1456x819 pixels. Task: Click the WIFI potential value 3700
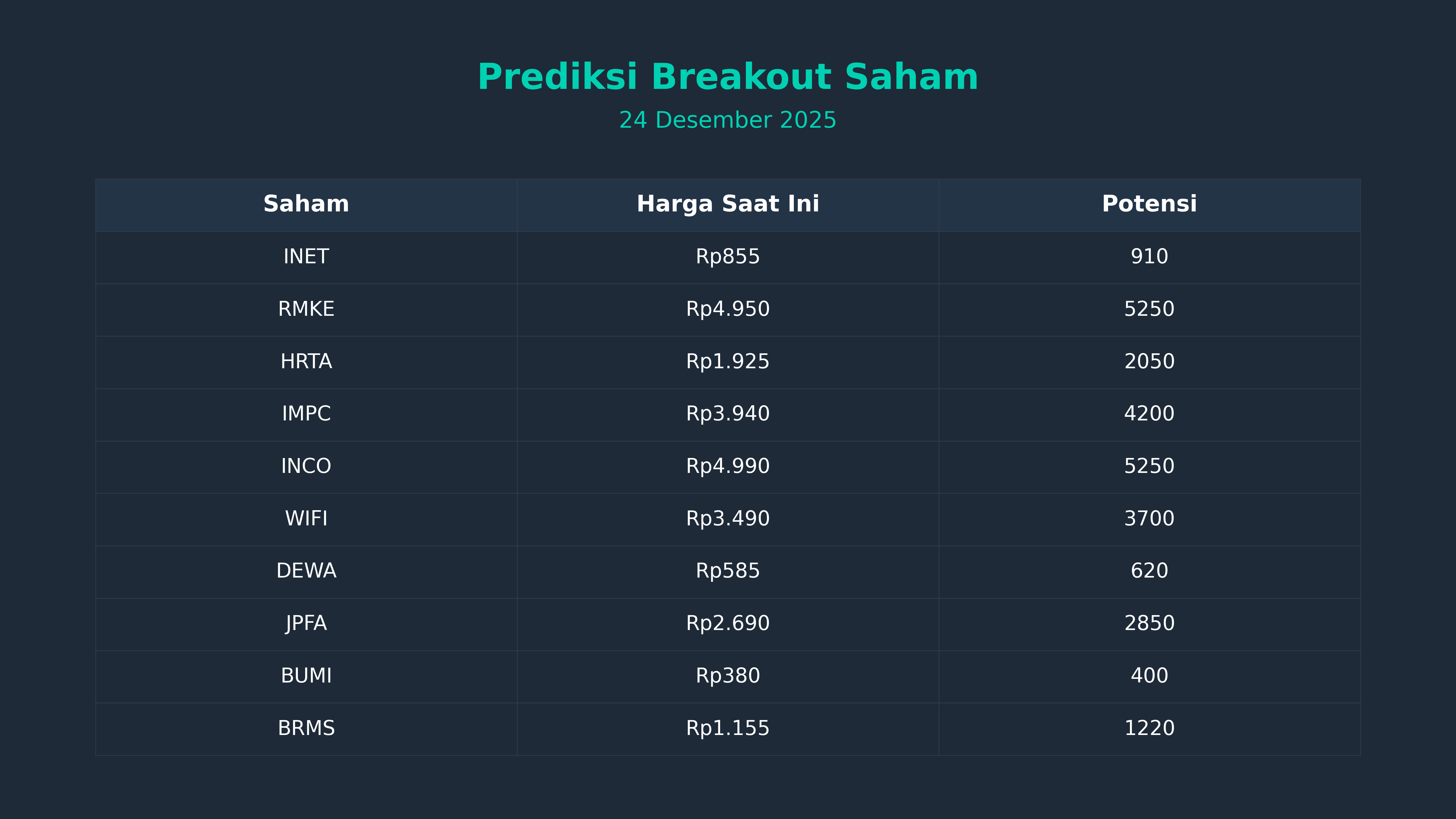tap(1149, 518)
